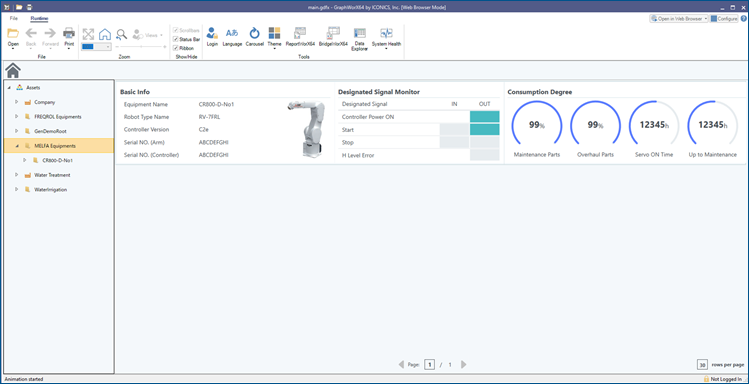The image size is (749, 384).
Task: Click the current page number field
Action: click(x=429, y=364)
